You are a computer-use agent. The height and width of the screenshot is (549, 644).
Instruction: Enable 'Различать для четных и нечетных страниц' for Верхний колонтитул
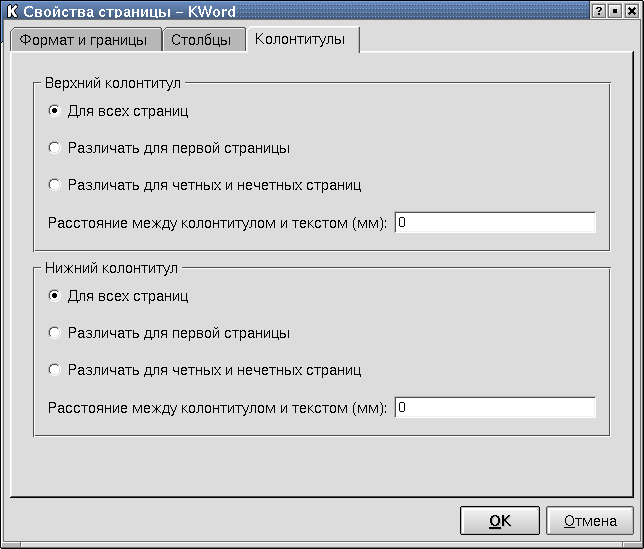tap(55, 185)
